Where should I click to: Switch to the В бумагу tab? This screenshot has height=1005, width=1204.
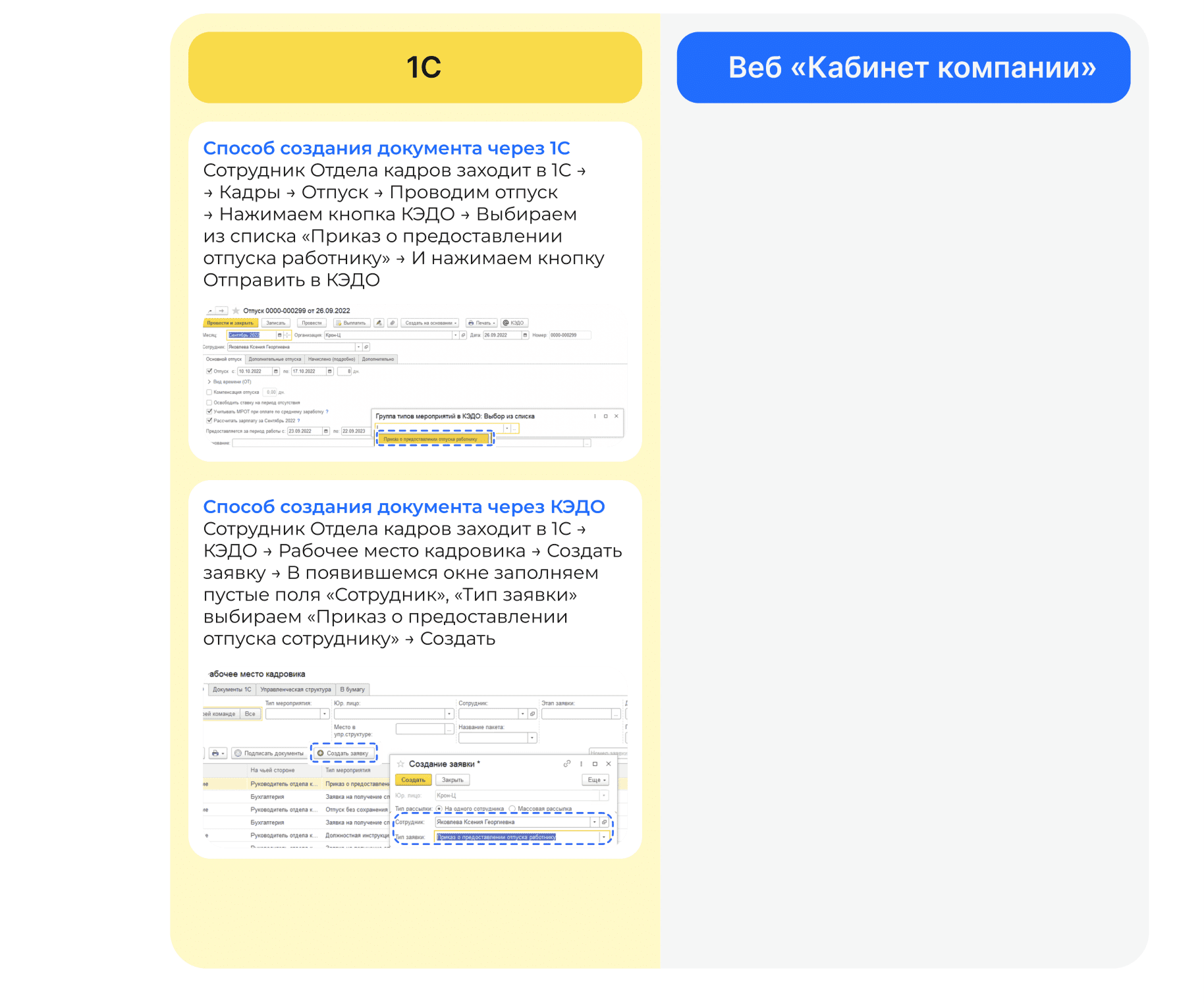(352, 690)
